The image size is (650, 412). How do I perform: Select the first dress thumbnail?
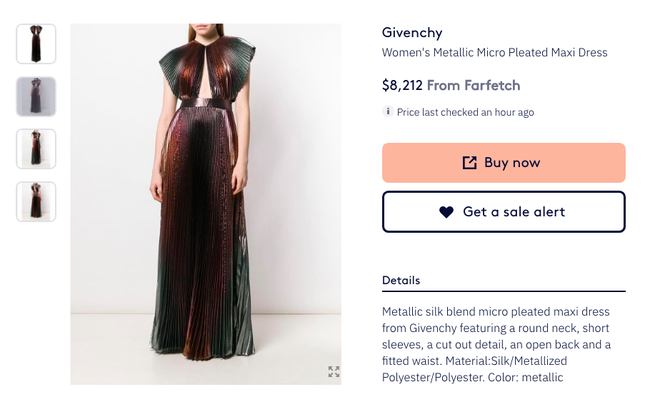pyautogui.click(x=36, y=44)
